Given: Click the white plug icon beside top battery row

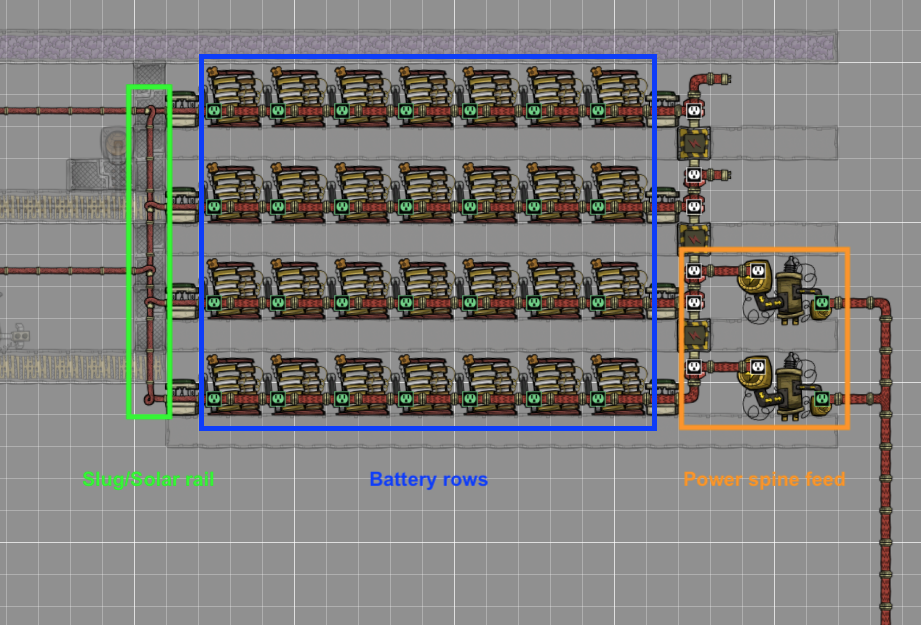Looking at the screenshot, I should tap(694, 110).
